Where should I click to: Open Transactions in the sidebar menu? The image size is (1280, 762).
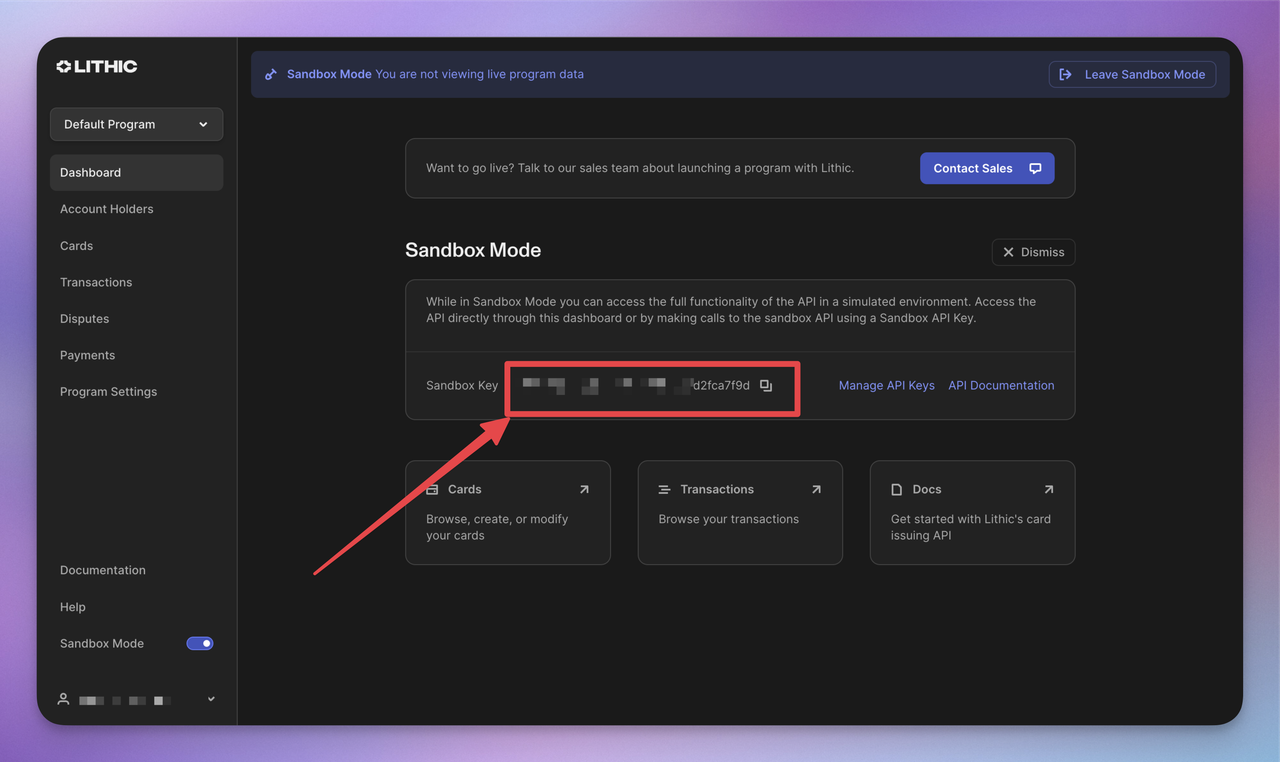point(96,282)
